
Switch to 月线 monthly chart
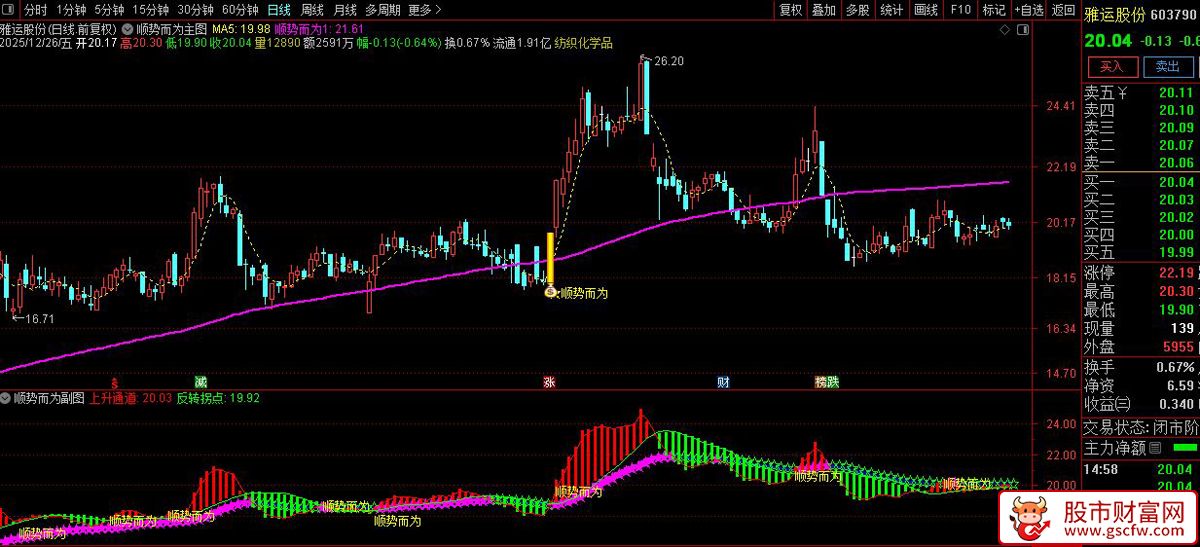(345, 10)
